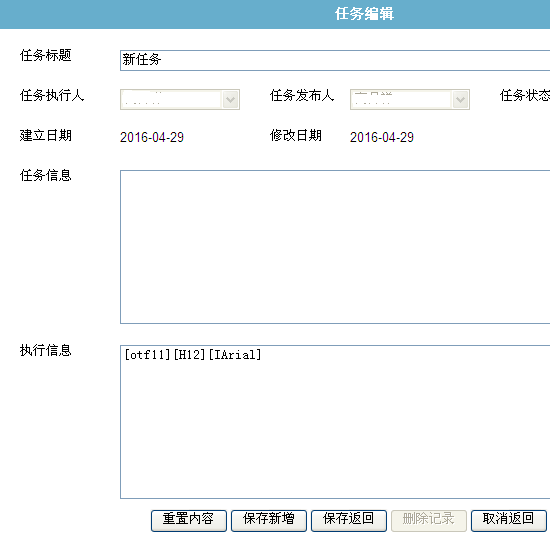Viewport: 550px width, 545px height.
Task: Click the 保存返回 button
Action: click(349, 520)
